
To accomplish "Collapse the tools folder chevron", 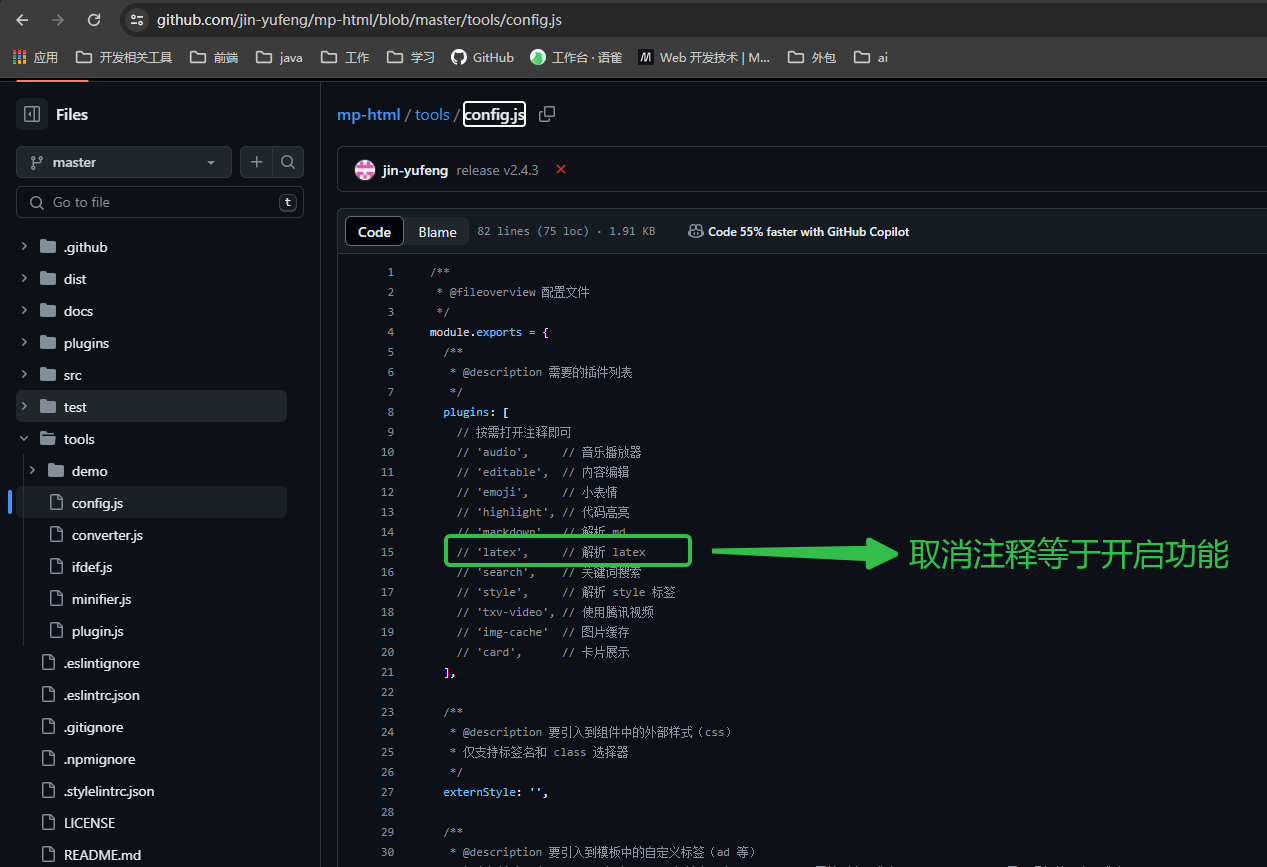I will coord(24,439).
